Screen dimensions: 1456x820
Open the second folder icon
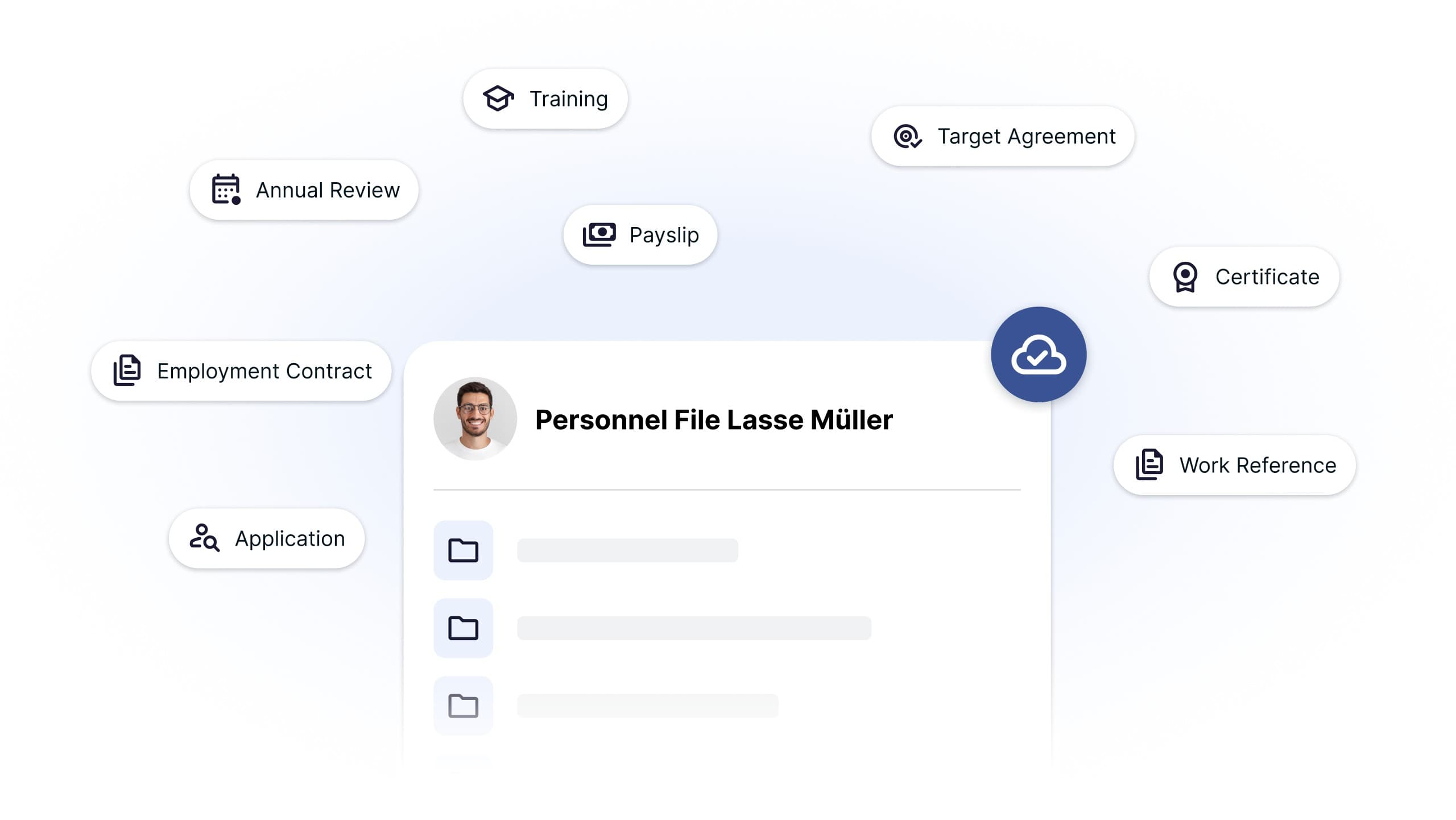(463, 628)
